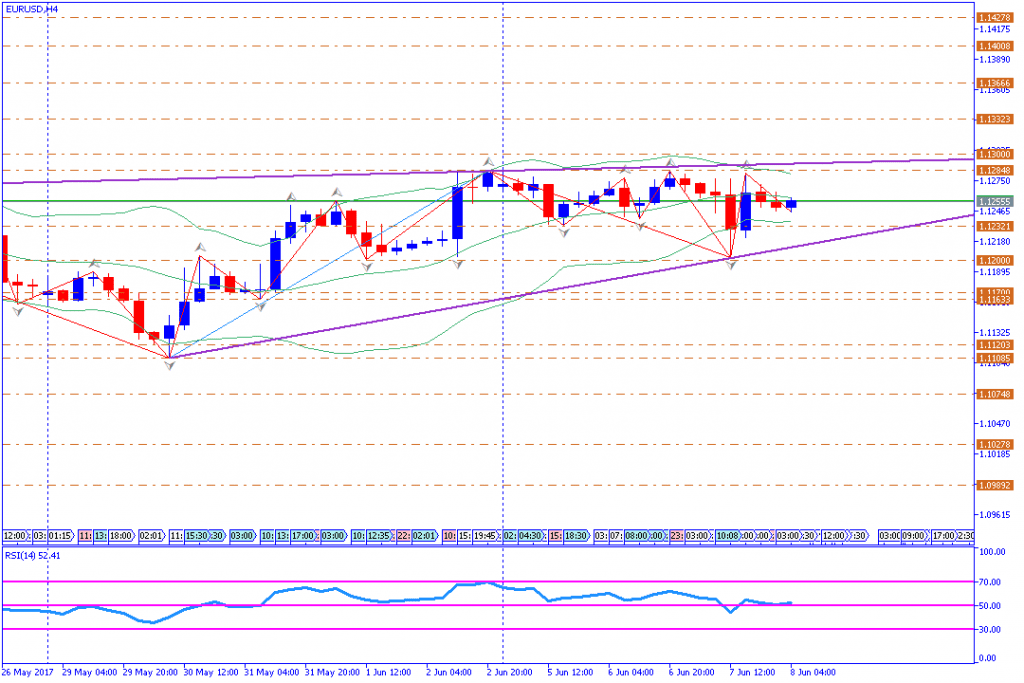Click the EURUSD,H4 chart title
The width and height of the screenshot is (1024, 683).
[31, 8]
